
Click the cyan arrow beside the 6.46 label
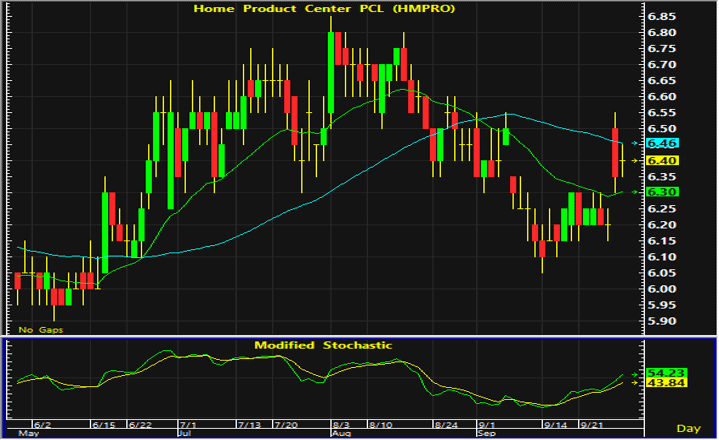point(635,143)
